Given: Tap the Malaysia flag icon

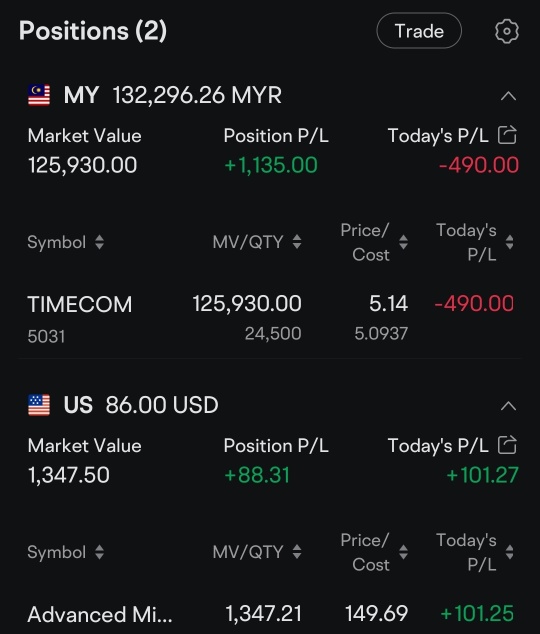Looking at the screenshot, I should [x=39, y=95].
